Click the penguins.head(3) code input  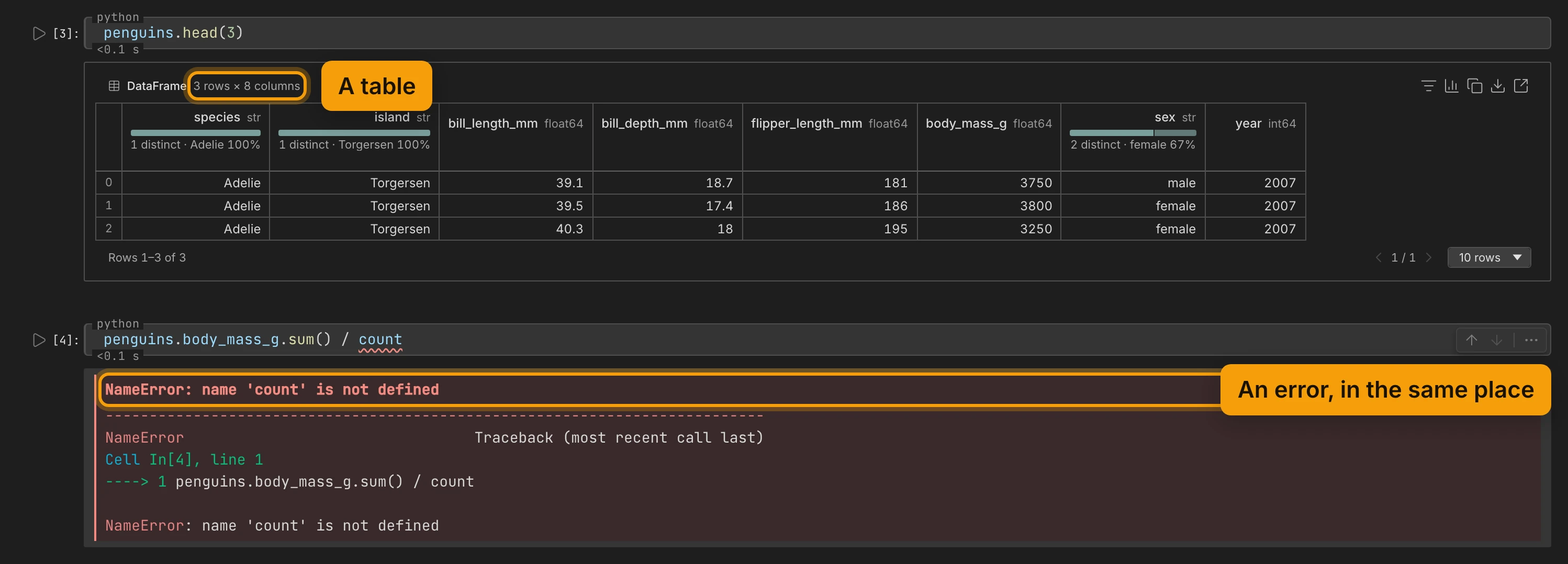817,33
